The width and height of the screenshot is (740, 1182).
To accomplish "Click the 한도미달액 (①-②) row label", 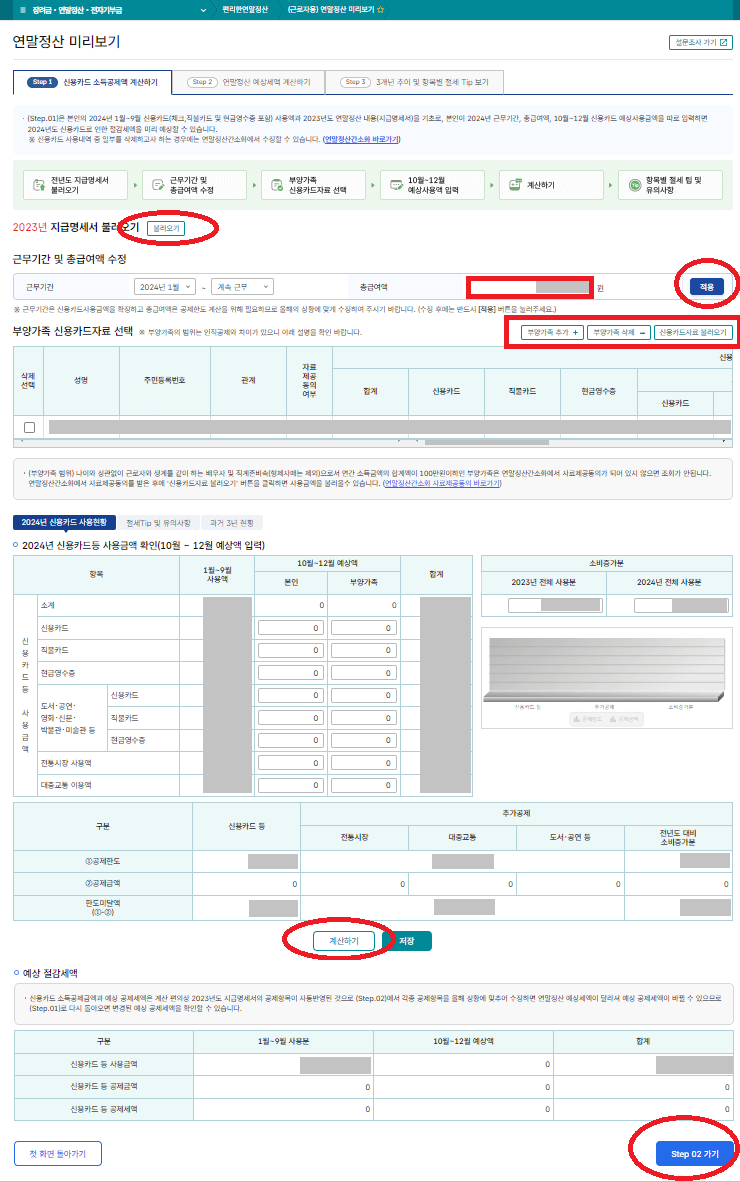I will pos(102,907).
